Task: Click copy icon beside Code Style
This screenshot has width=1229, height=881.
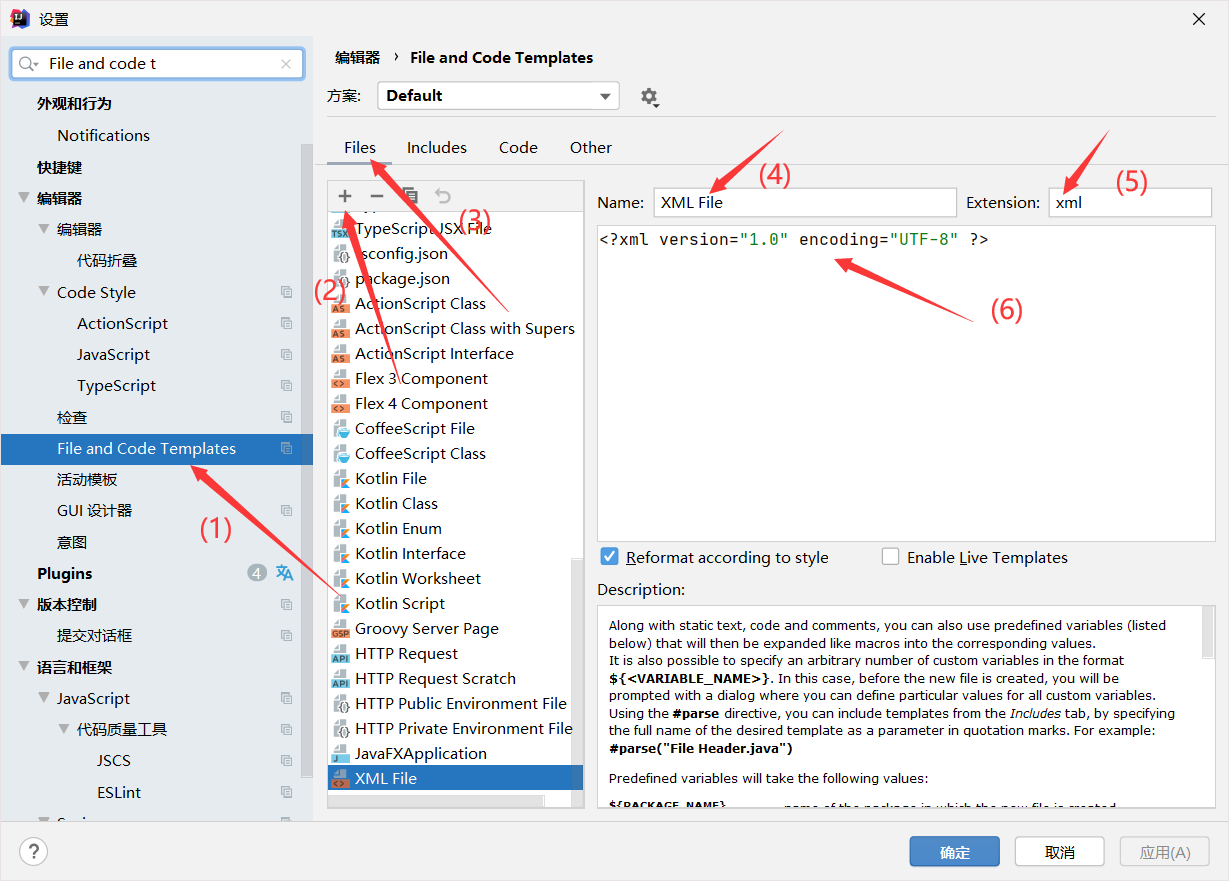Action: tap(287, 292)
